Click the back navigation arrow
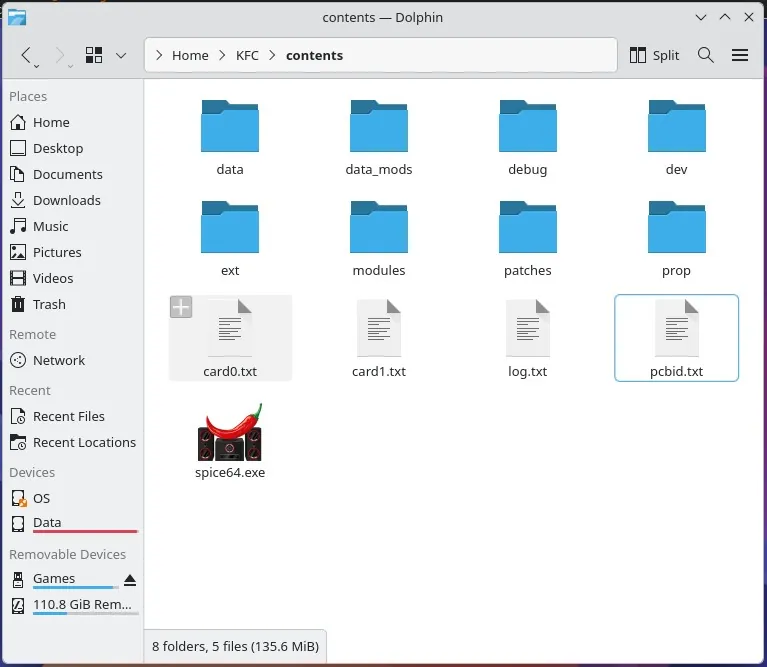 click(x=27, y=56)
